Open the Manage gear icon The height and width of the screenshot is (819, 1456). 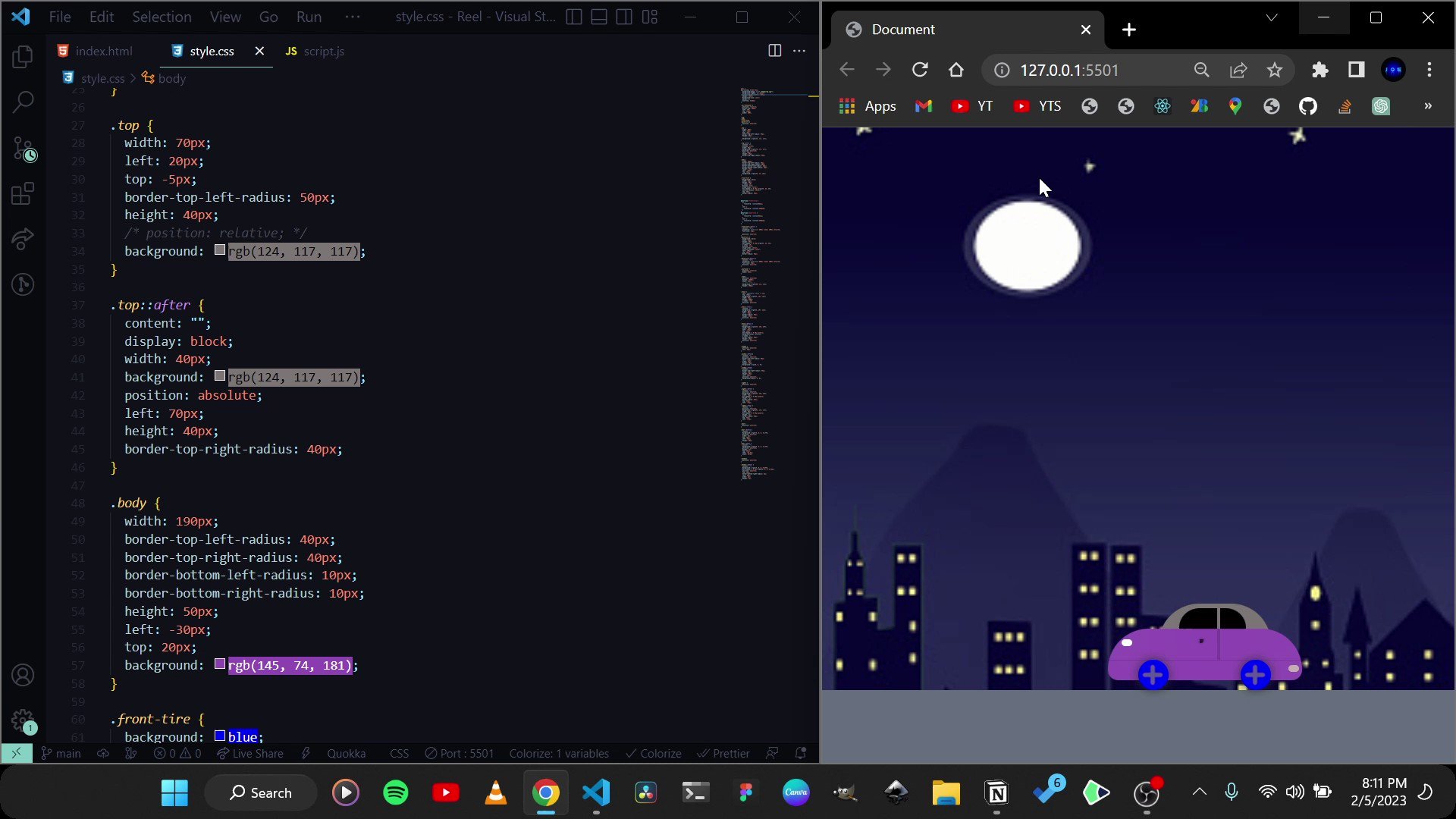(x=23, y=720)
